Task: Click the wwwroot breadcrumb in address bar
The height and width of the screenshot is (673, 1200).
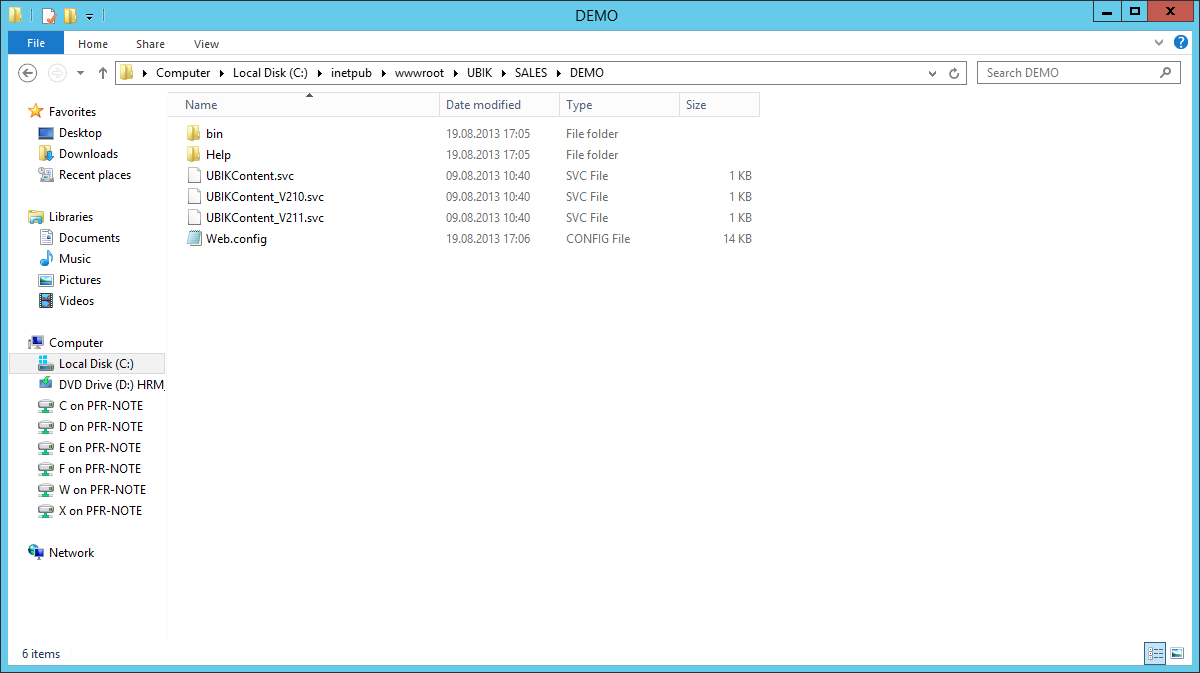Action: [x=417, y=73]
